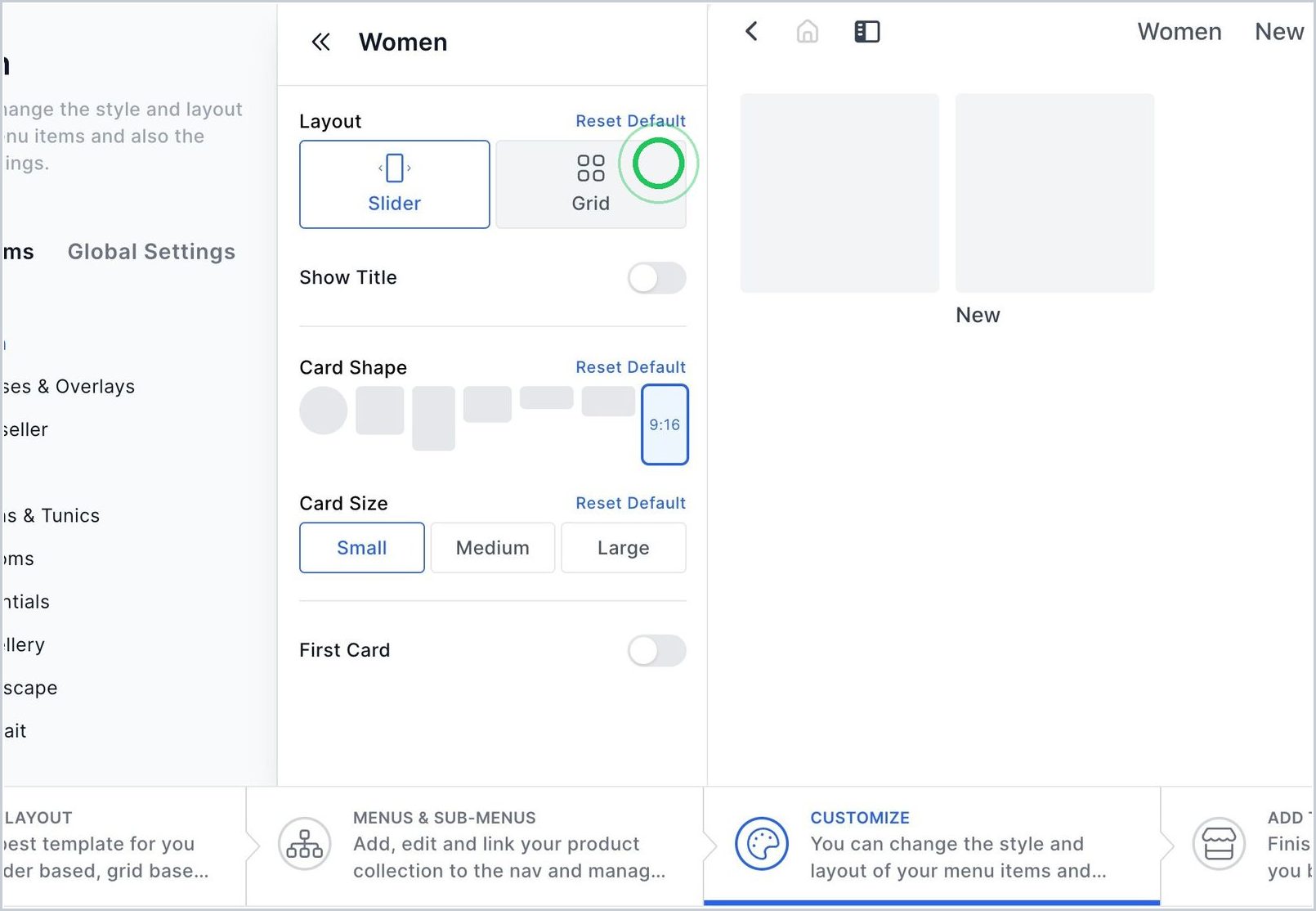Viewport: 1316px width, 911px height.
Task: Choose the tall portrait card shape next to the square
Action: point(433,419)
